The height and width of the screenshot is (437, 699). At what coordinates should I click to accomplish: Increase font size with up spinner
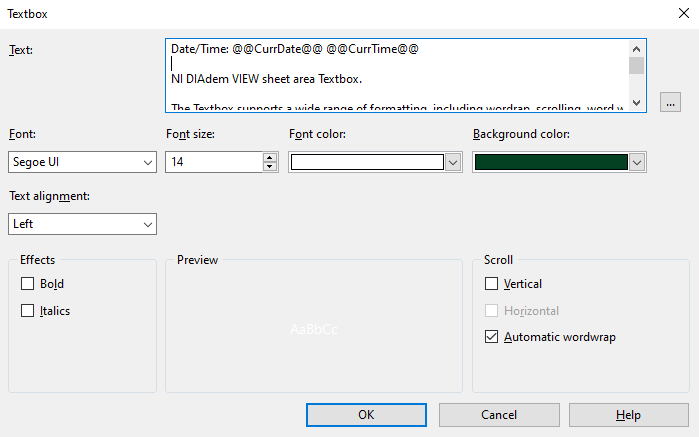[270, 157]
